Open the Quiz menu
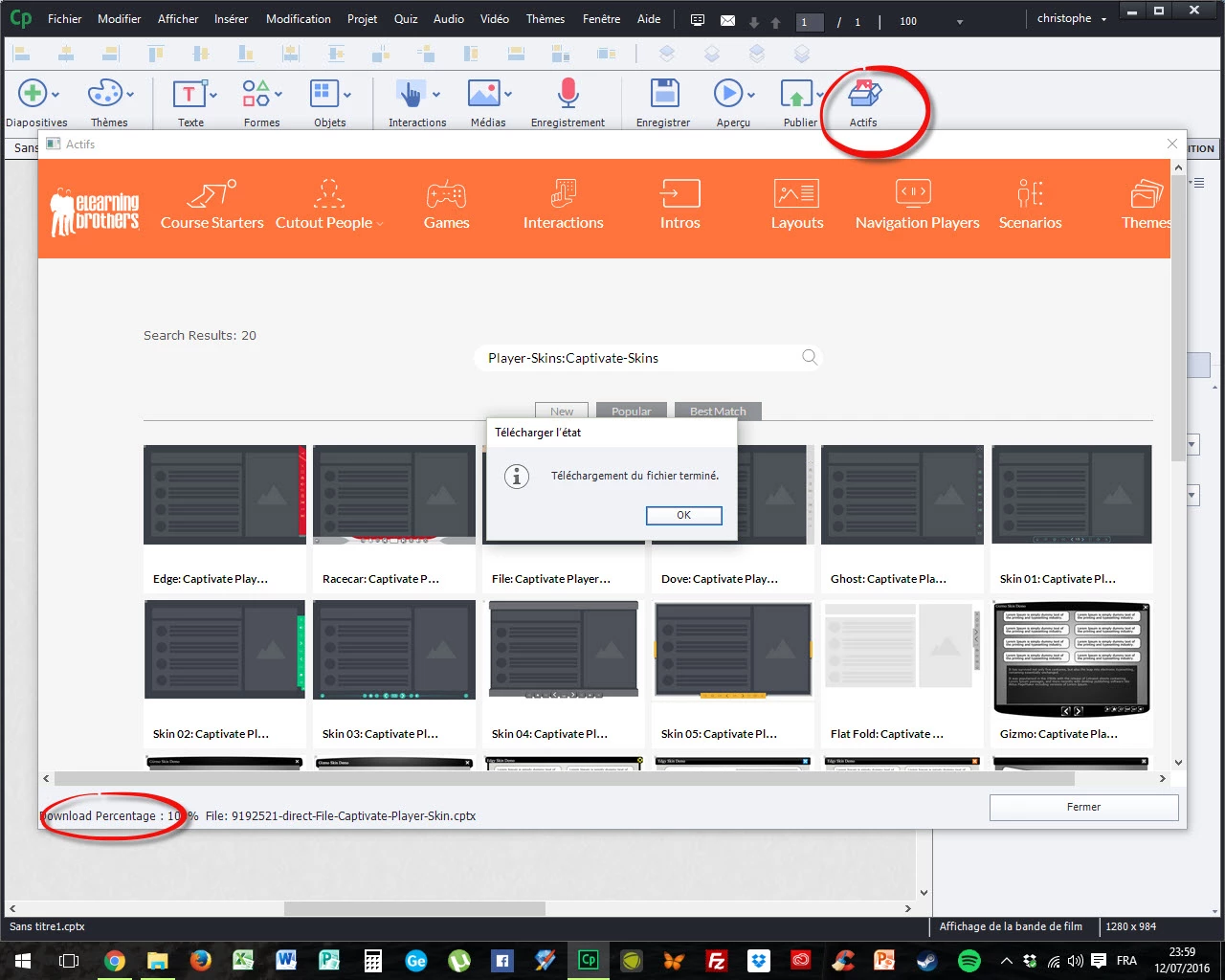The width and height of the screenshot is (1225, 980). coord(406,18)
